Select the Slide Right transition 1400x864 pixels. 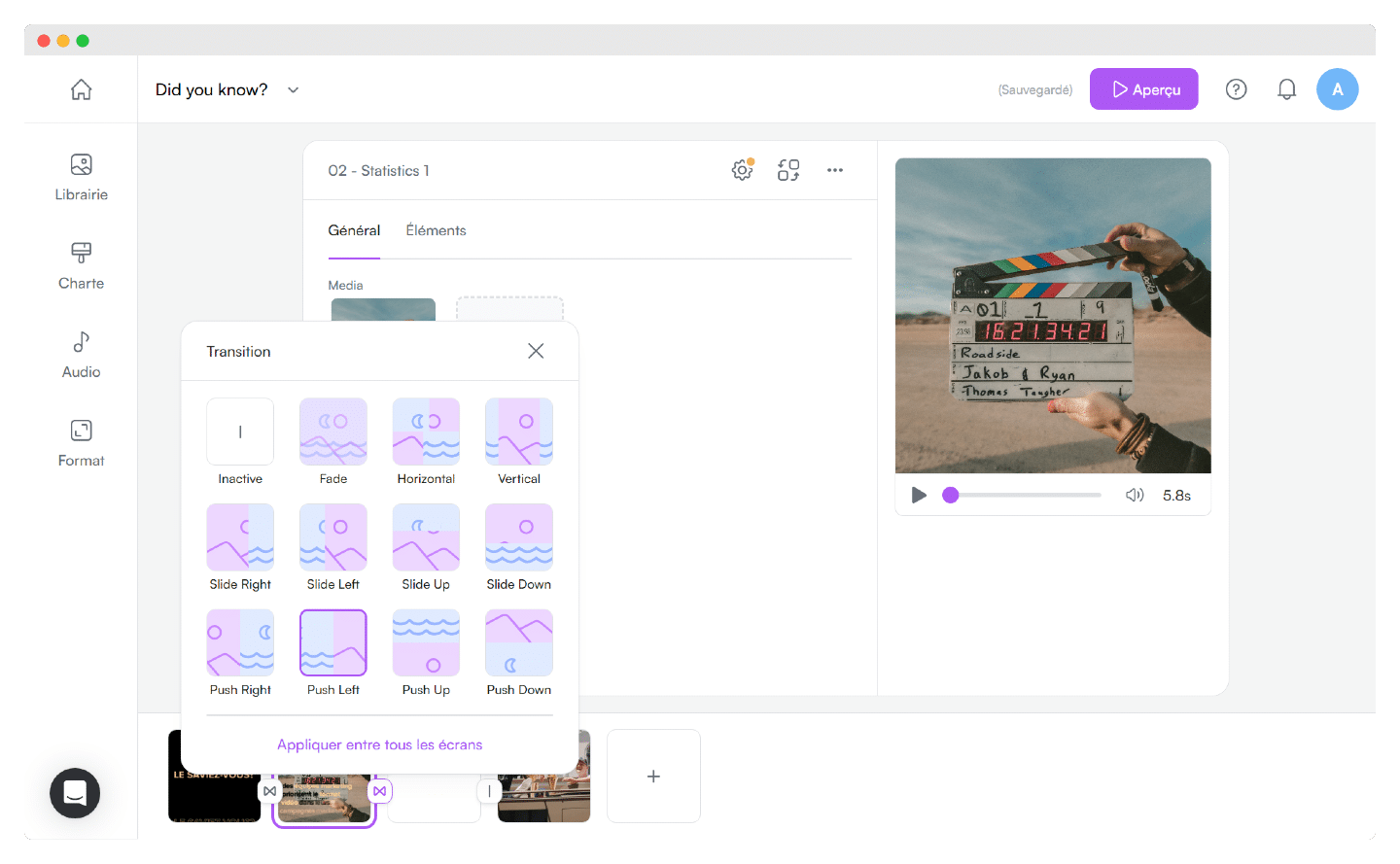240,537
